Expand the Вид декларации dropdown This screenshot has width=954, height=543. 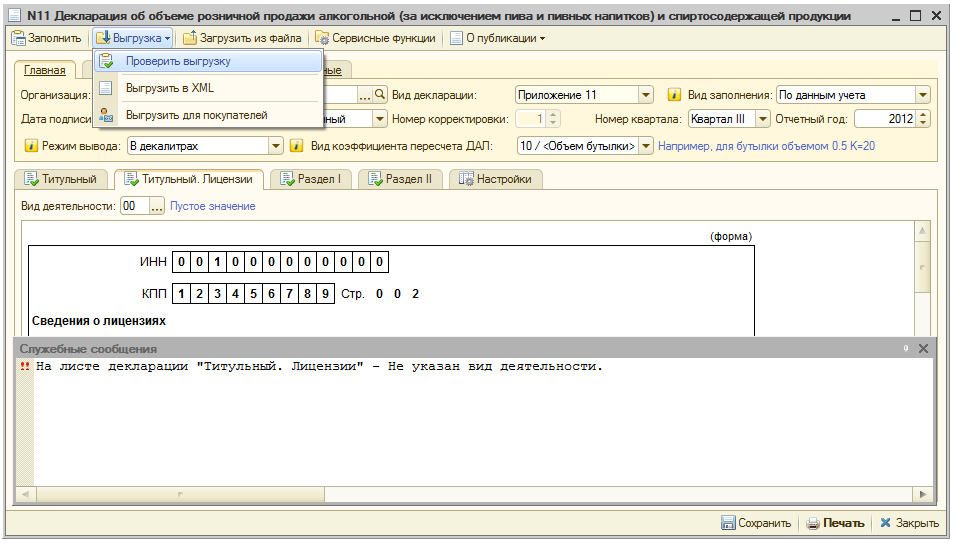click(645, 95)
